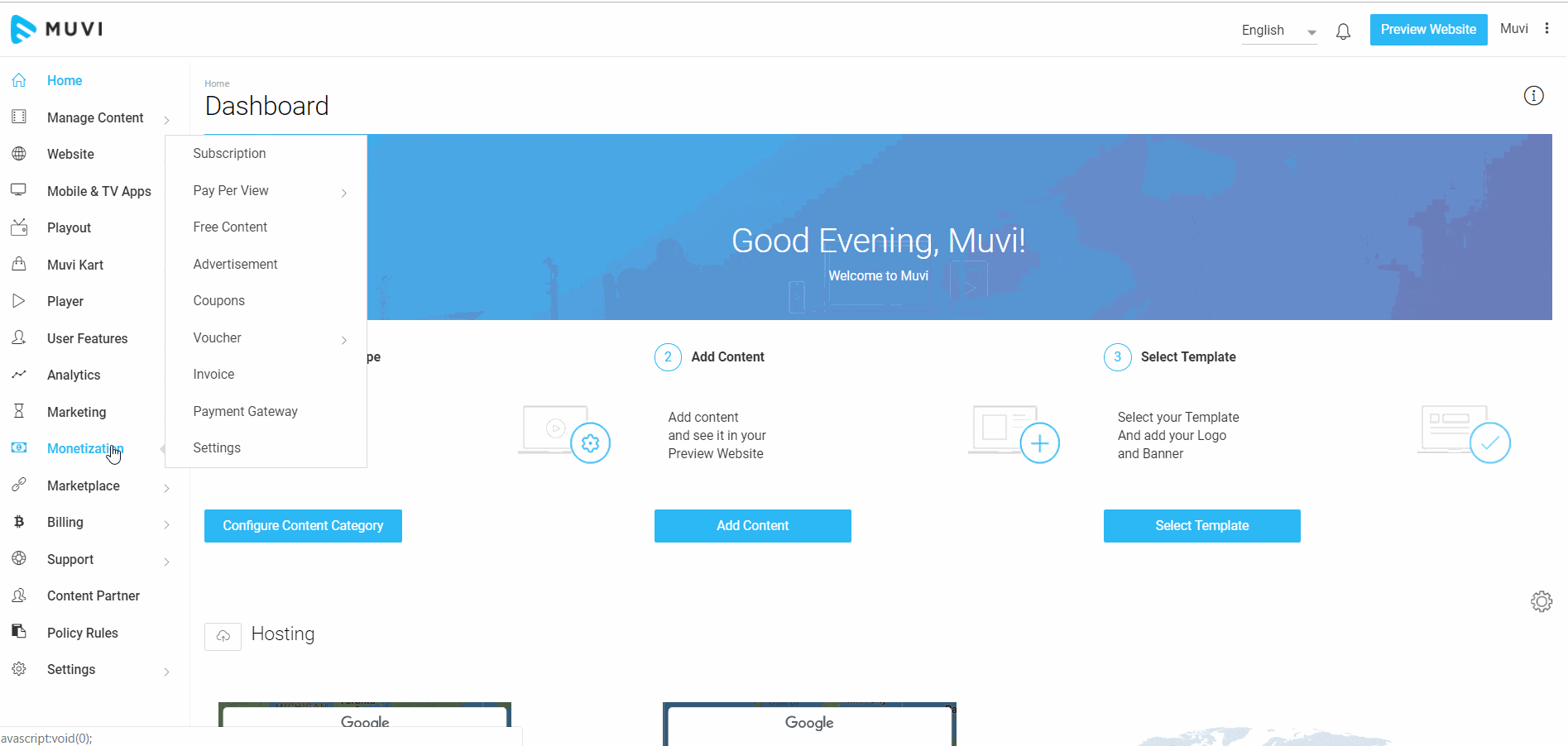This screenshot has width=1568, height=746.
Task: Expand the Marketplace chevron
Action: click(166, 488)
